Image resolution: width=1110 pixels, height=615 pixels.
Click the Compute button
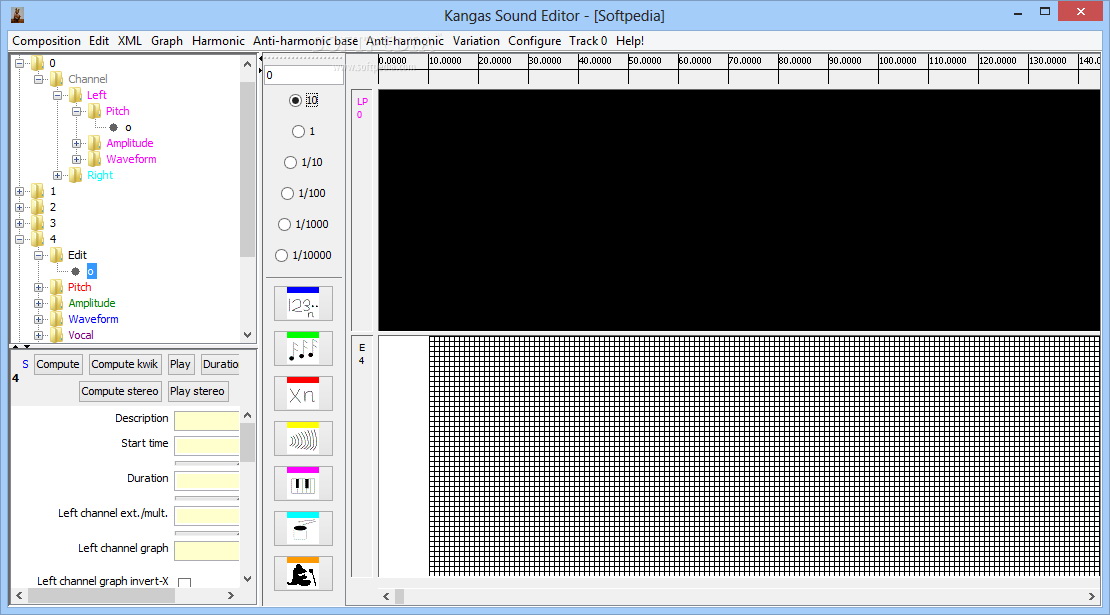(x=58, y=364)
